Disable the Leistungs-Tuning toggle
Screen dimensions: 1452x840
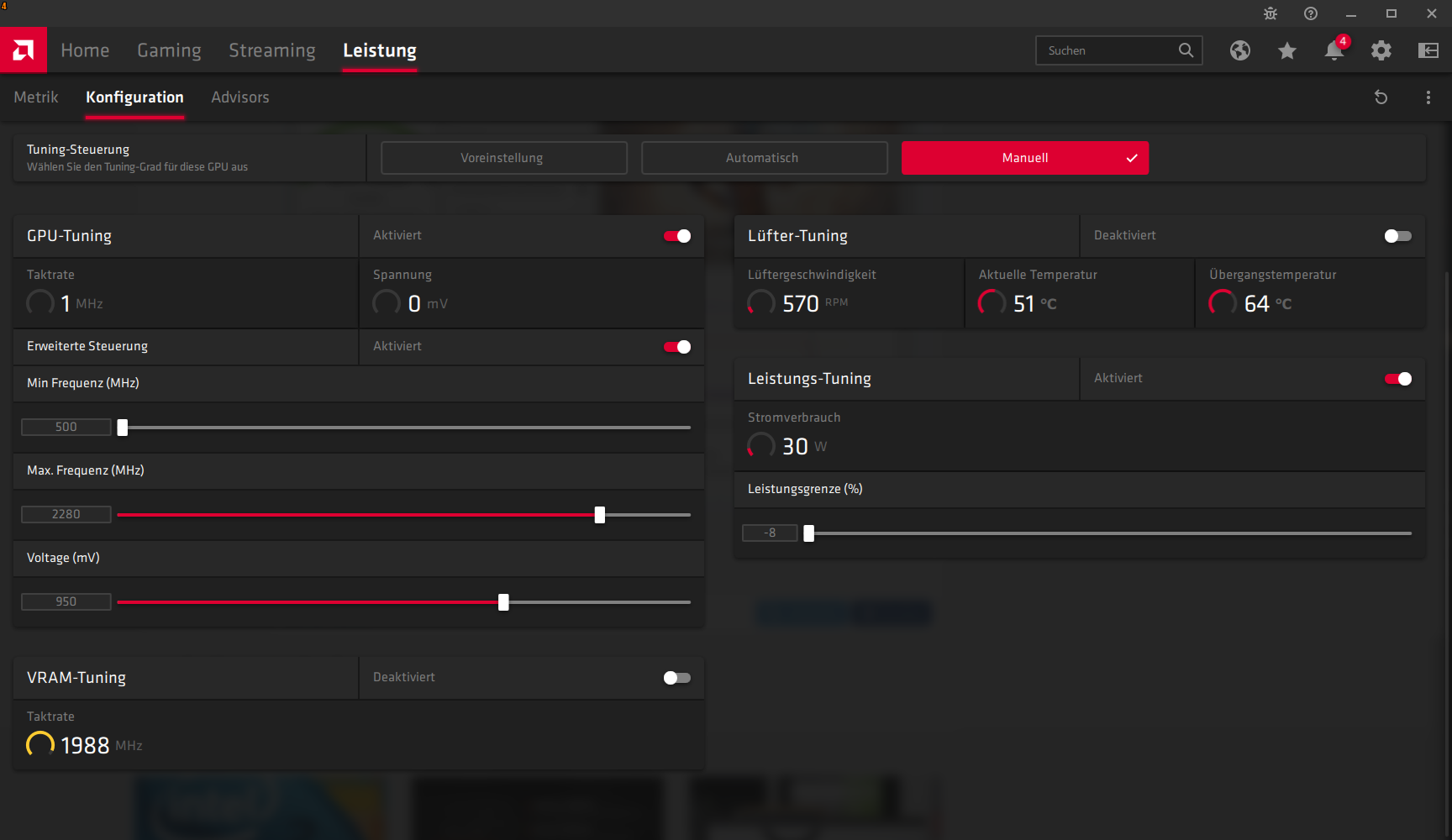[1398, 379]
